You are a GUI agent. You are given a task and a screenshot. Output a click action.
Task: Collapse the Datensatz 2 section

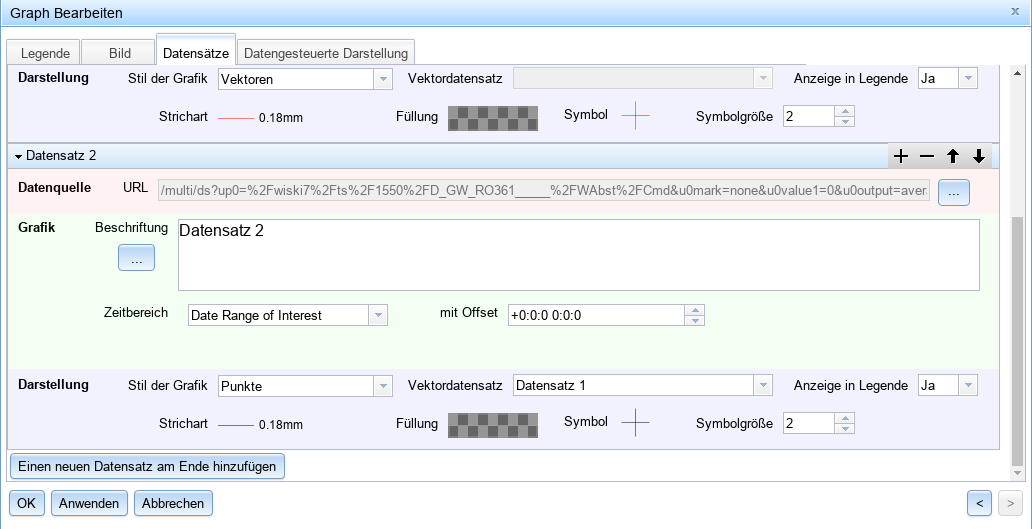click(x=19, y=156)
